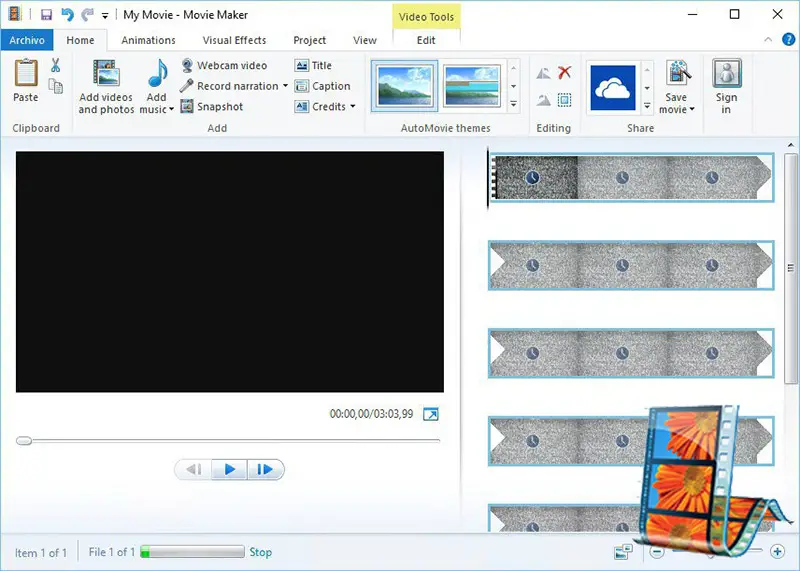Switch to the Home tab

80,40
